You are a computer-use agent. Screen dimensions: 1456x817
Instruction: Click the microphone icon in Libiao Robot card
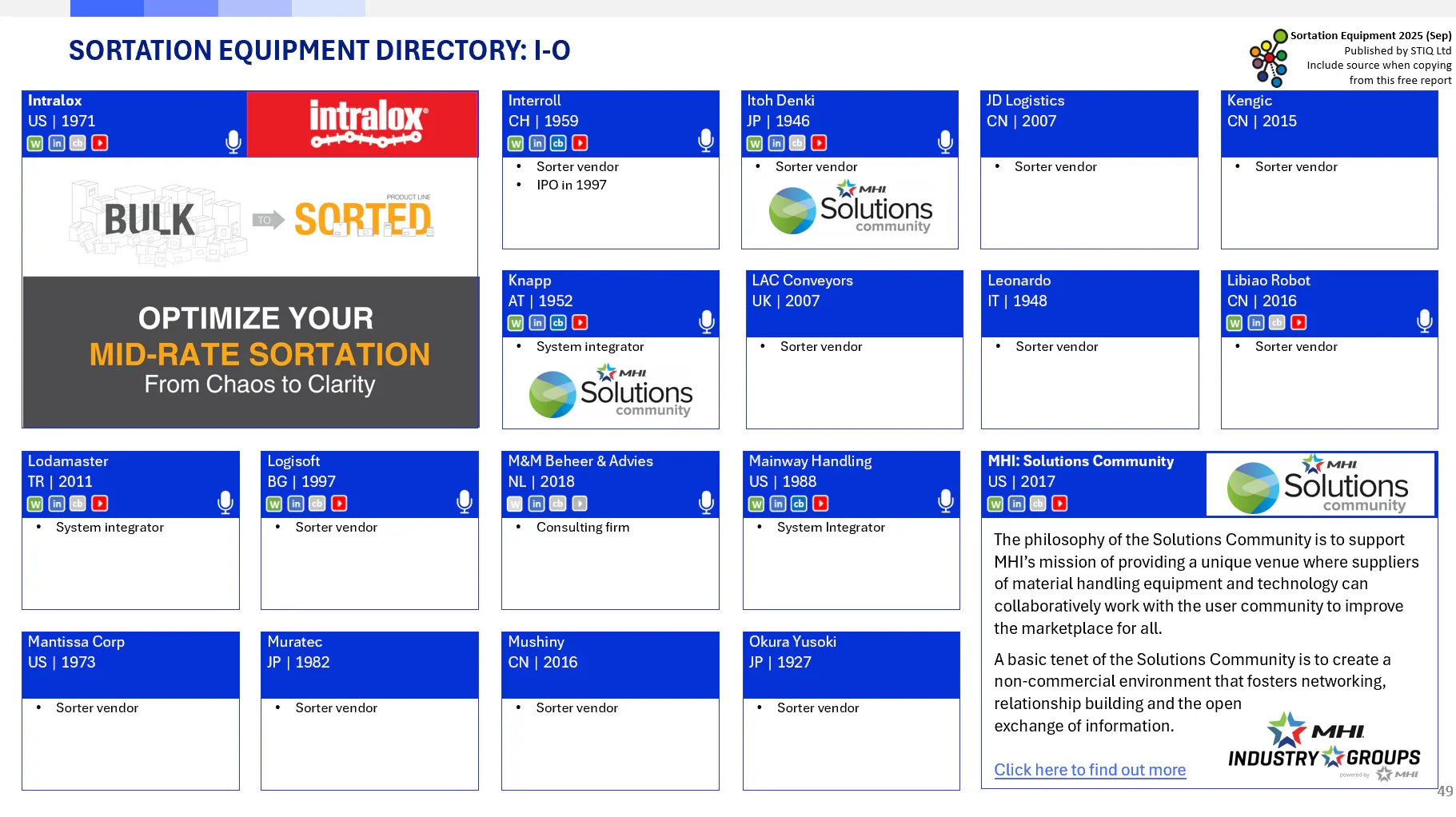coord(1424,321)
